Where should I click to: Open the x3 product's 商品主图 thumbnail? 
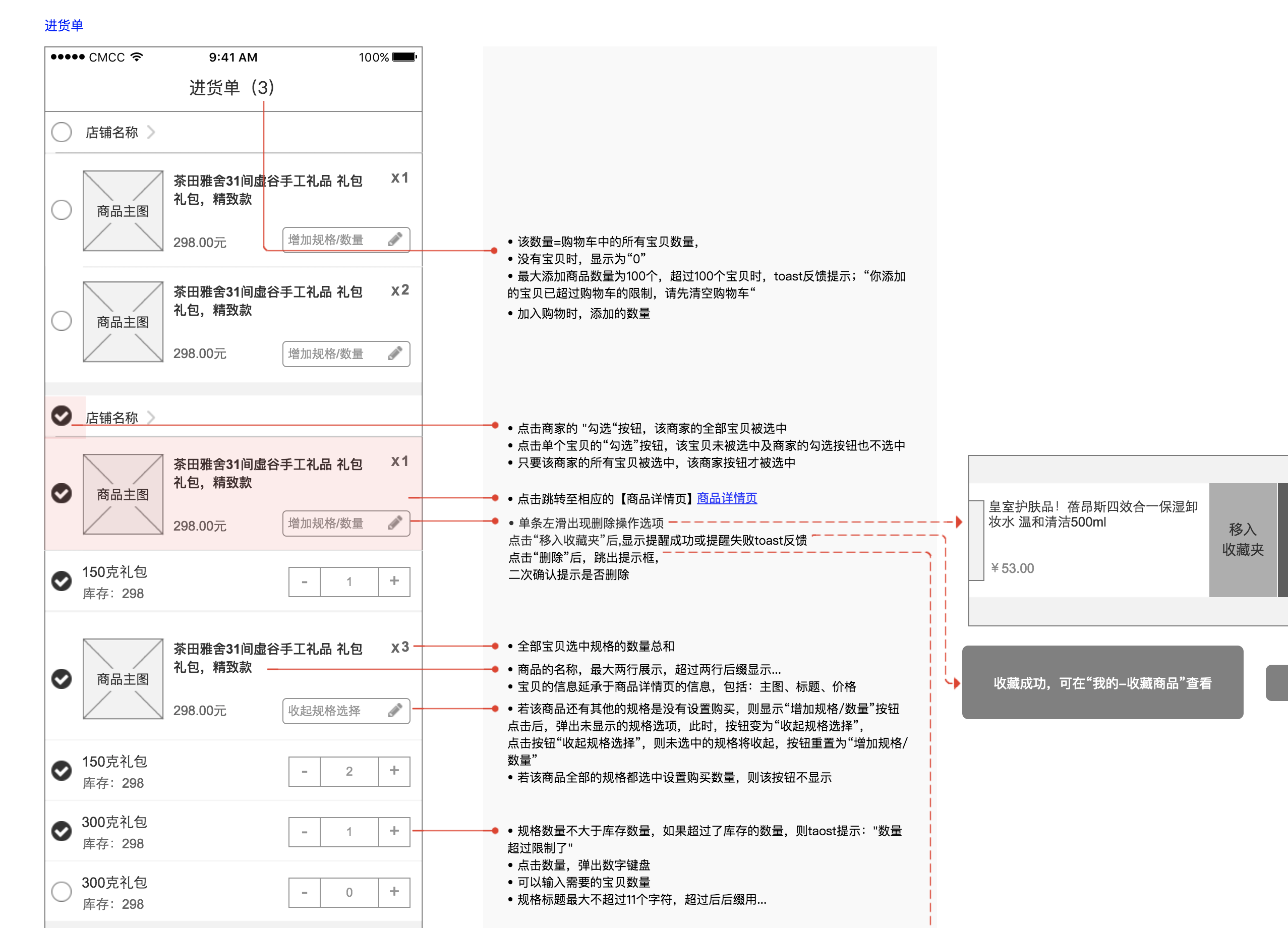pos(123,679)
